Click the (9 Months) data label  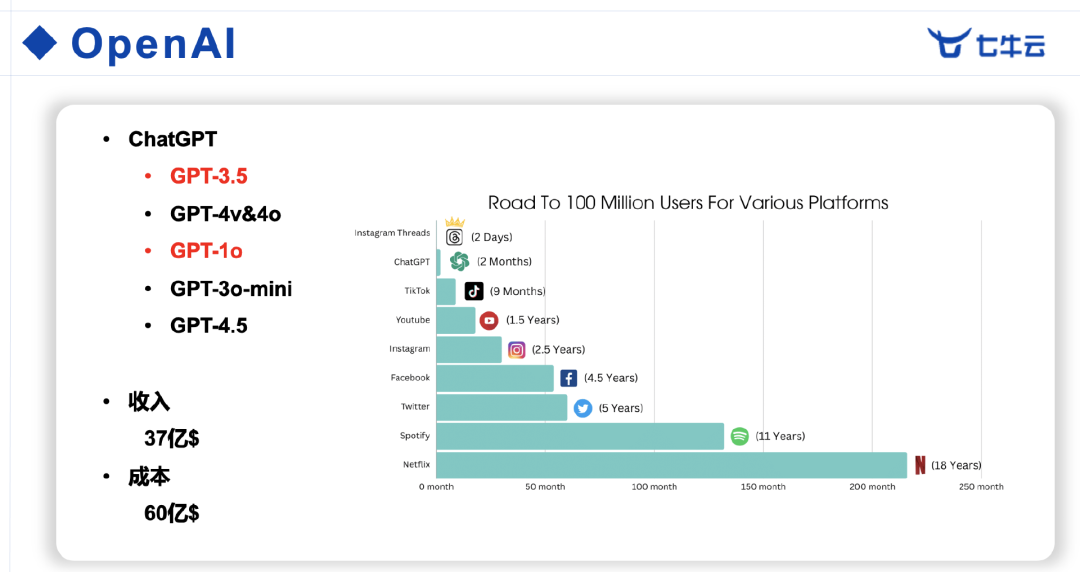(518, 292)
